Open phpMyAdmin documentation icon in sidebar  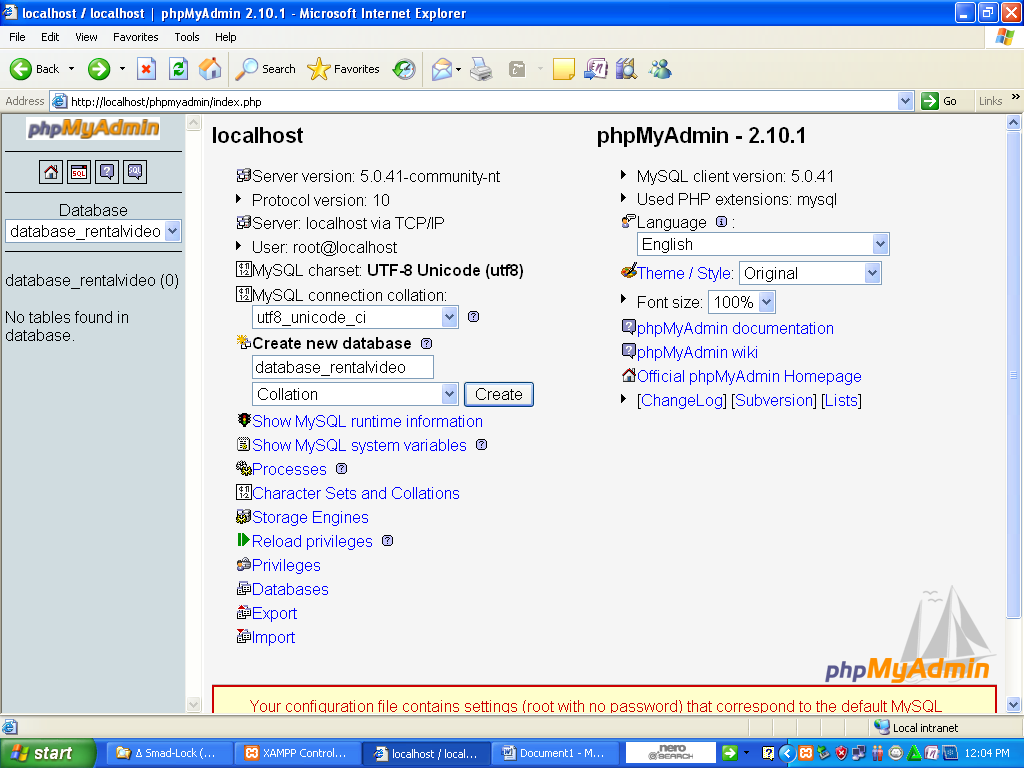pos(107,172)
